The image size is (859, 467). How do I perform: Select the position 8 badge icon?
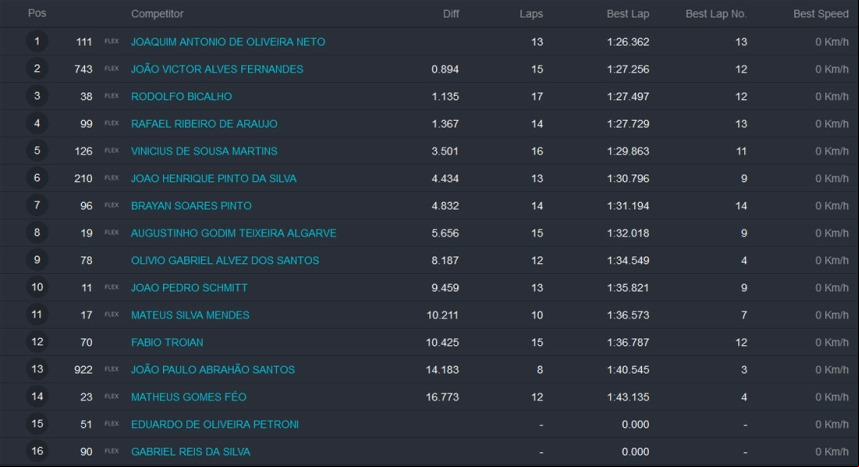point(37,232)
